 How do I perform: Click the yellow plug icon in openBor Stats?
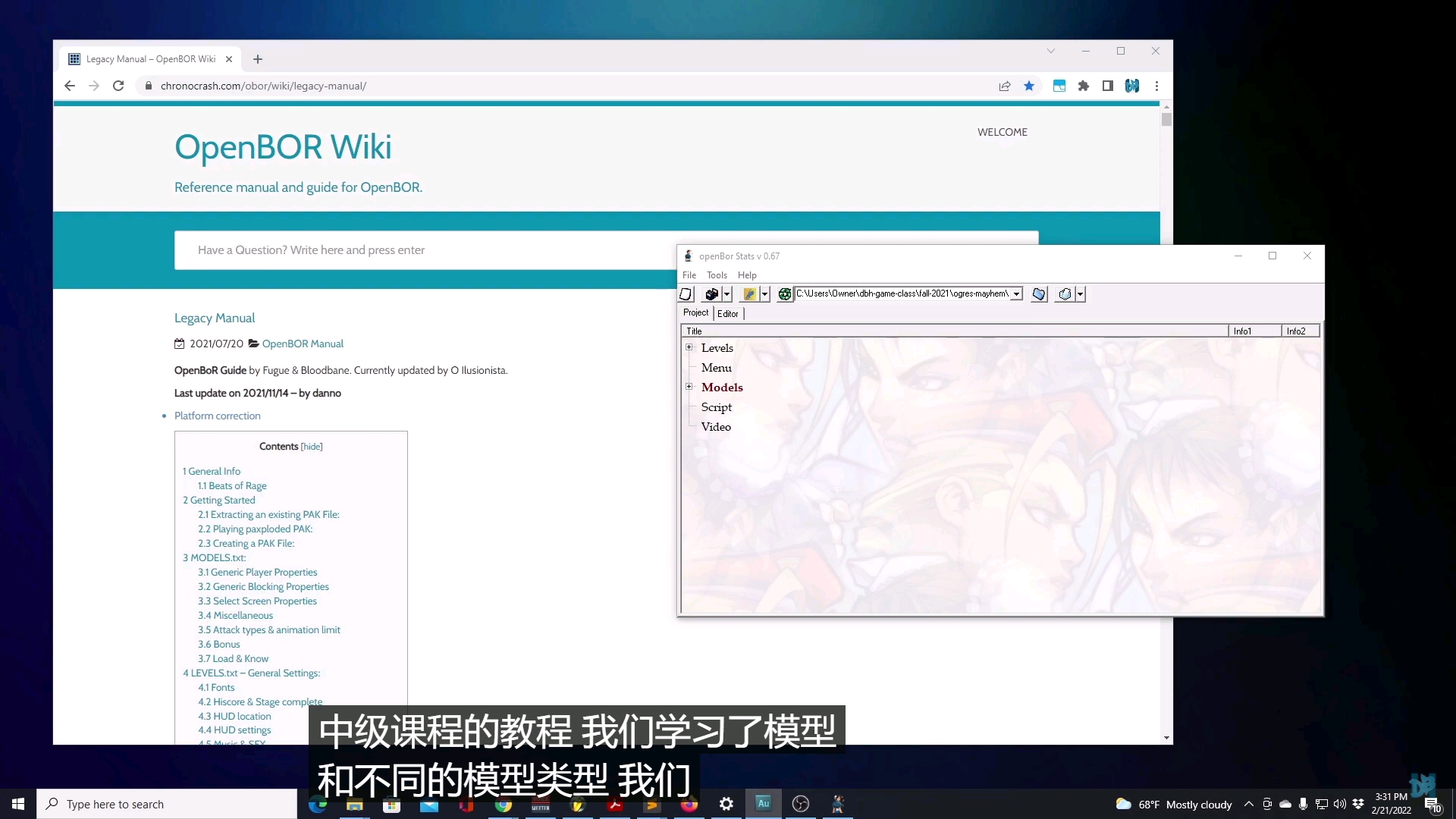[750, 294]
